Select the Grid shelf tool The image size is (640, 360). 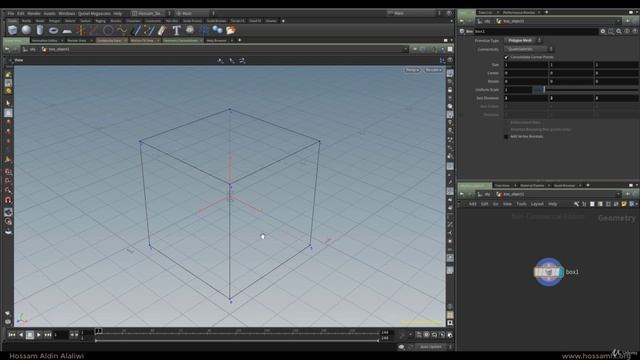(x=67, y=31)
